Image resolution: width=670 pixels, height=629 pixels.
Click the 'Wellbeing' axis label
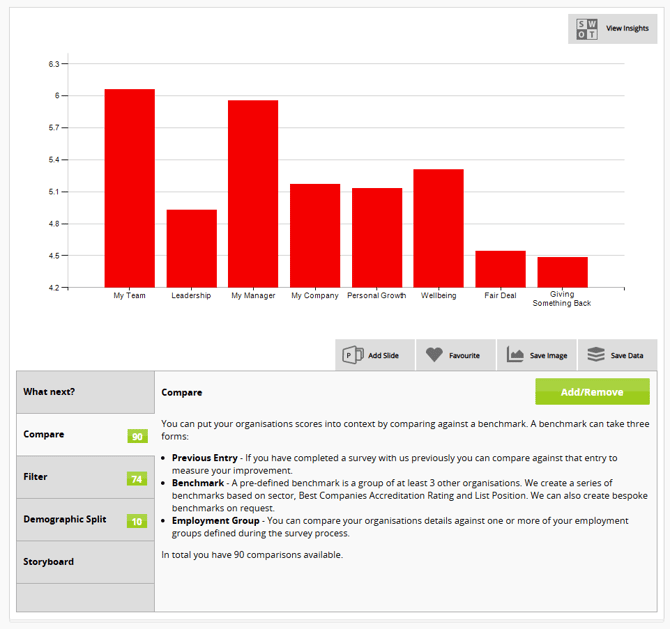tap(438, 295)
